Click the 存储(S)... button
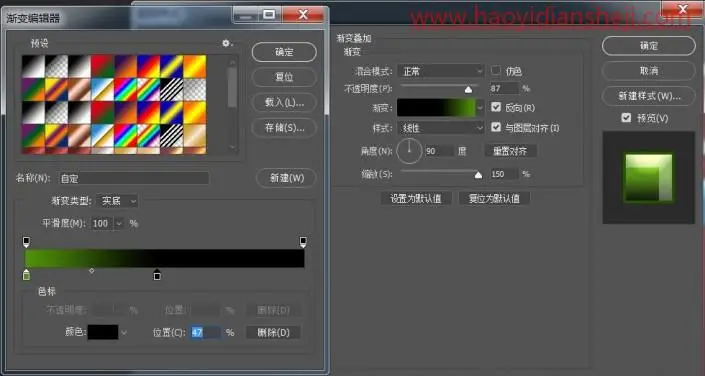 coord(284,128)
